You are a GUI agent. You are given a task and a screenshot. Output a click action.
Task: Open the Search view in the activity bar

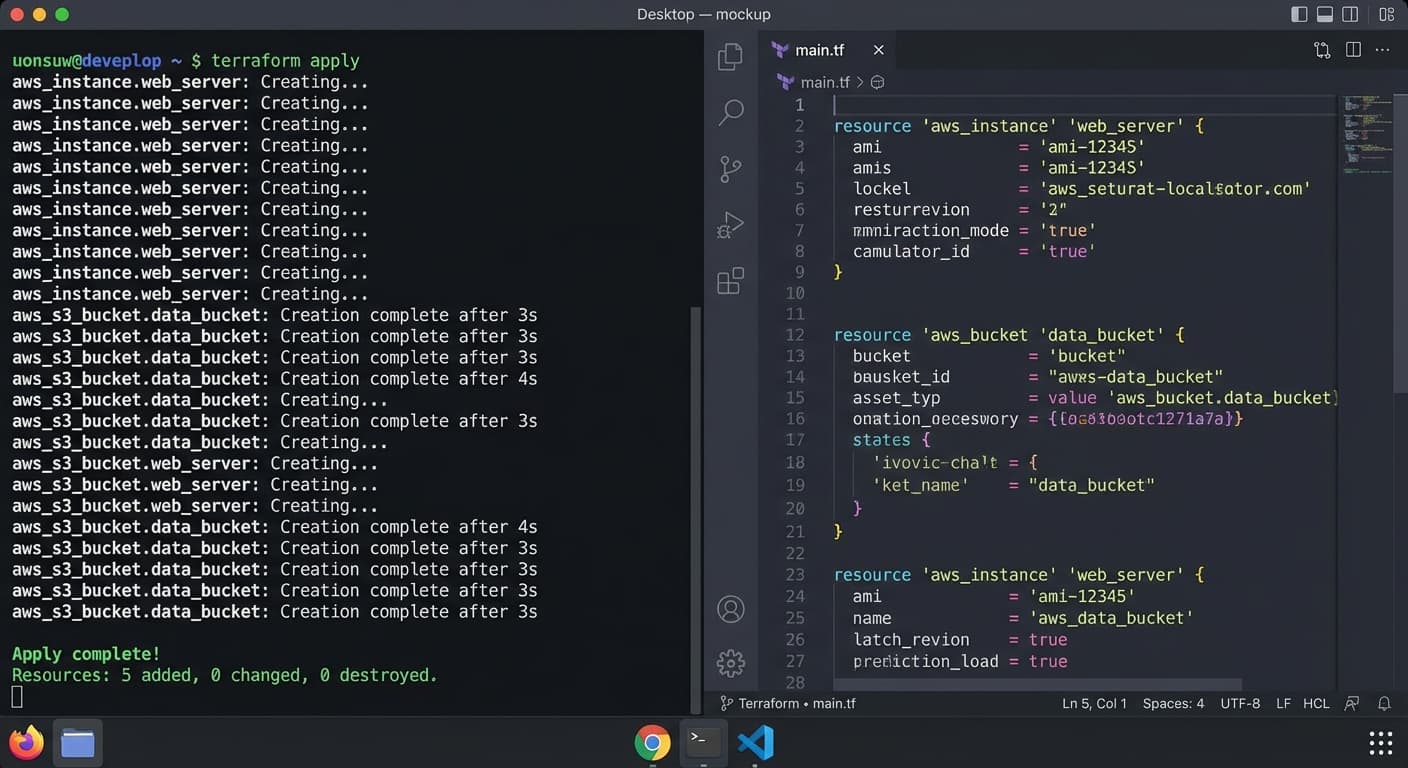coord(731,112)
